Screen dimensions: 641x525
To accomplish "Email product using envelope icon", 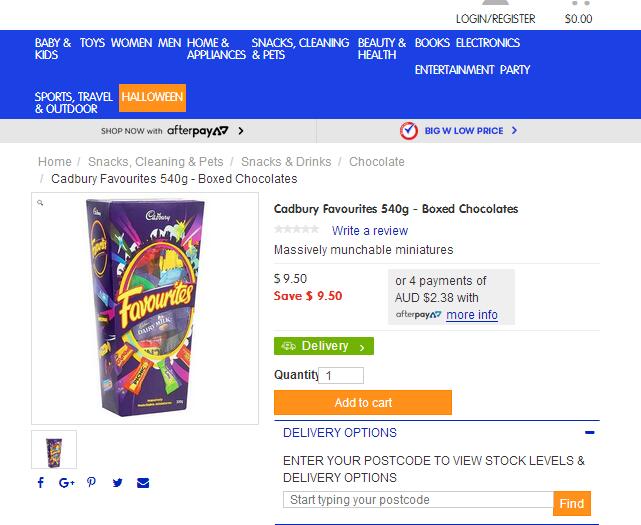I will (x=143, y=483).
